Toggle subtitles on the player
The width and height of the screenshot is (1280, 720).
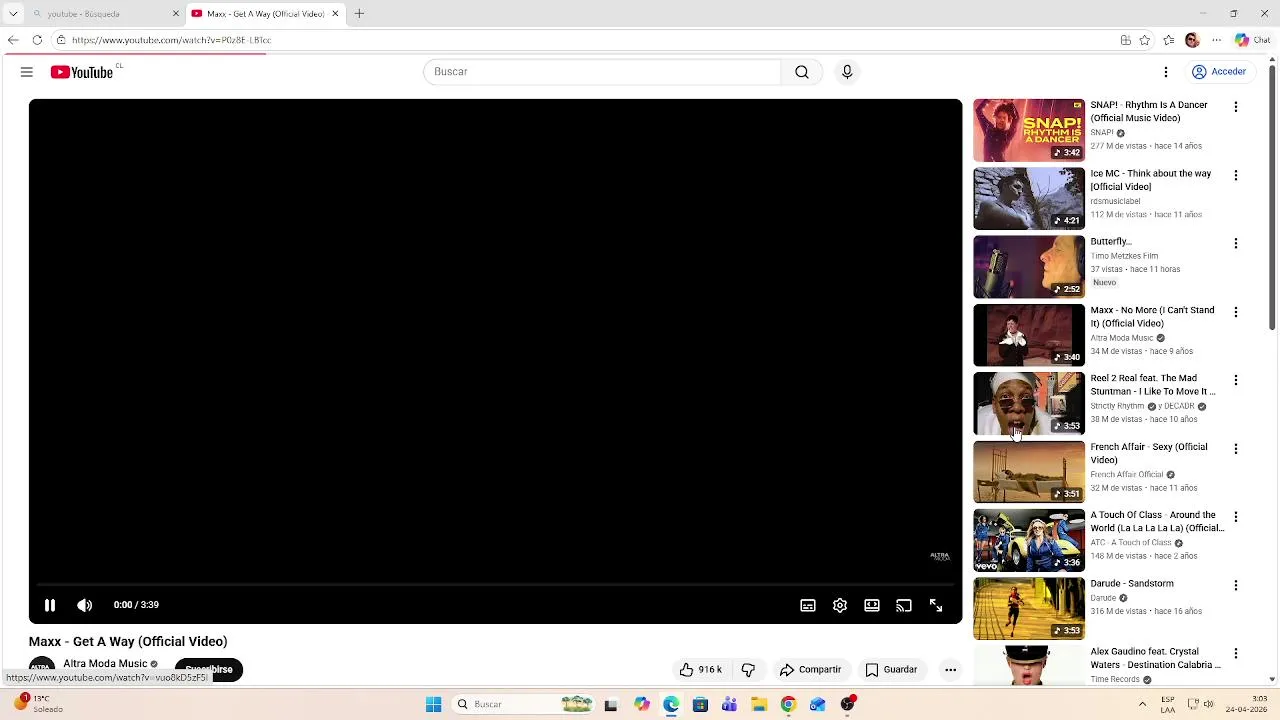click(x=808, y=605)
